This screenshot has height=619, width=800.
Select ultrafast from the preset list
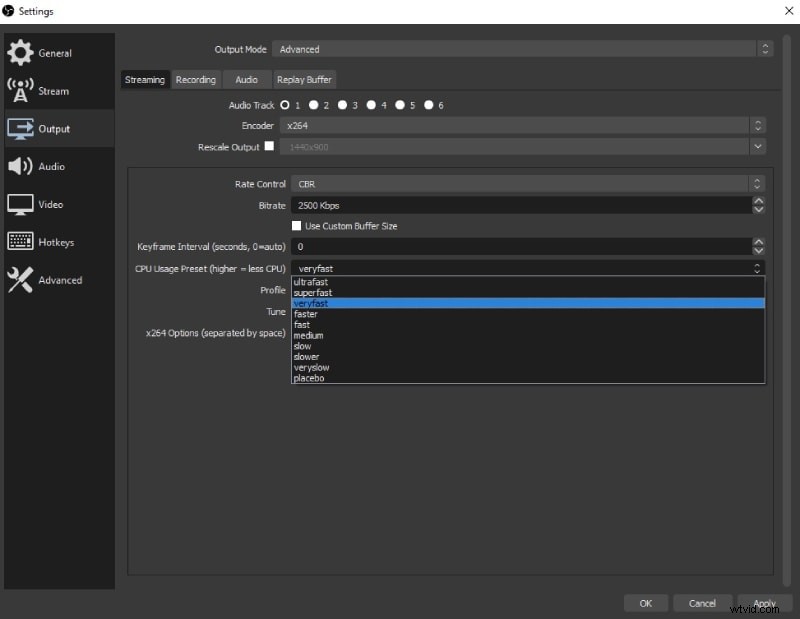tap(310, 282)
